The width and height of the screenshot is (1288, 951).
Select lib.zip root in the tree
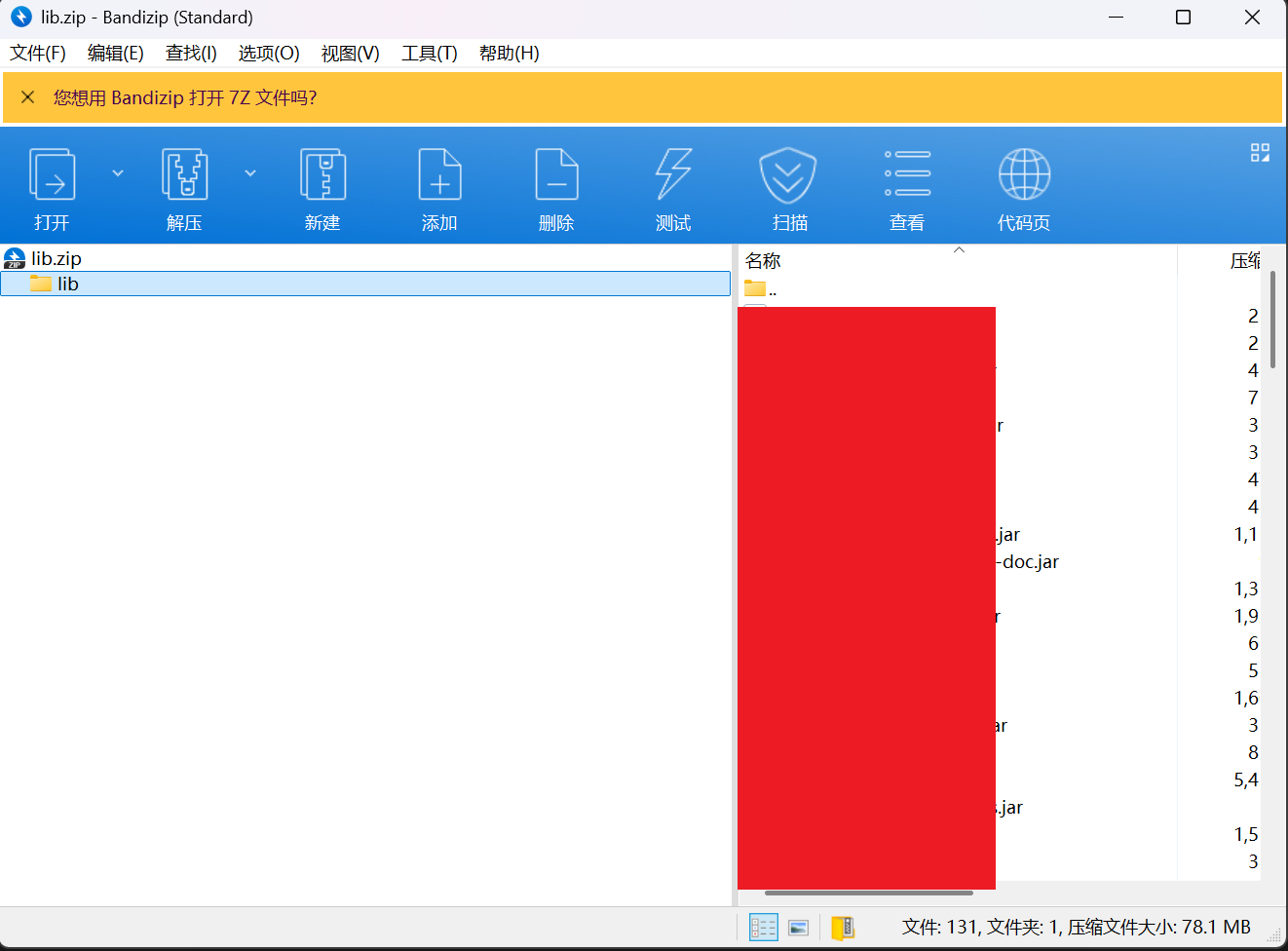pos(43,258)
